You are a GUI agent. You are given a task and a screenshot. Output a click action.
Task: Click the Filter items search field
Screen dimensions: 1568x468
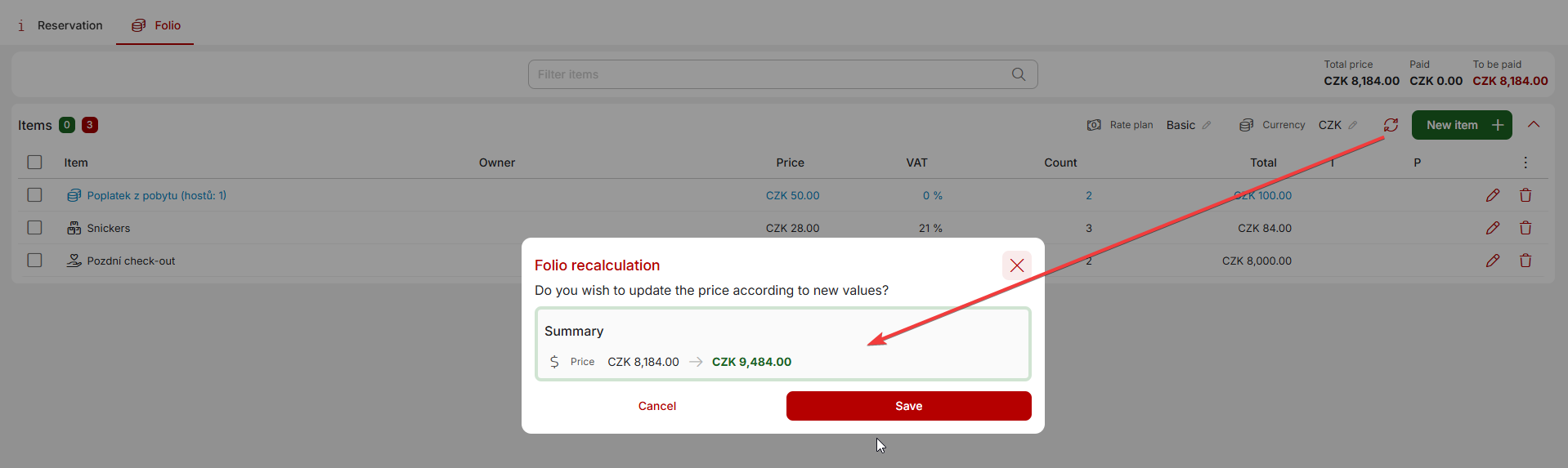(x=768, y=74)
